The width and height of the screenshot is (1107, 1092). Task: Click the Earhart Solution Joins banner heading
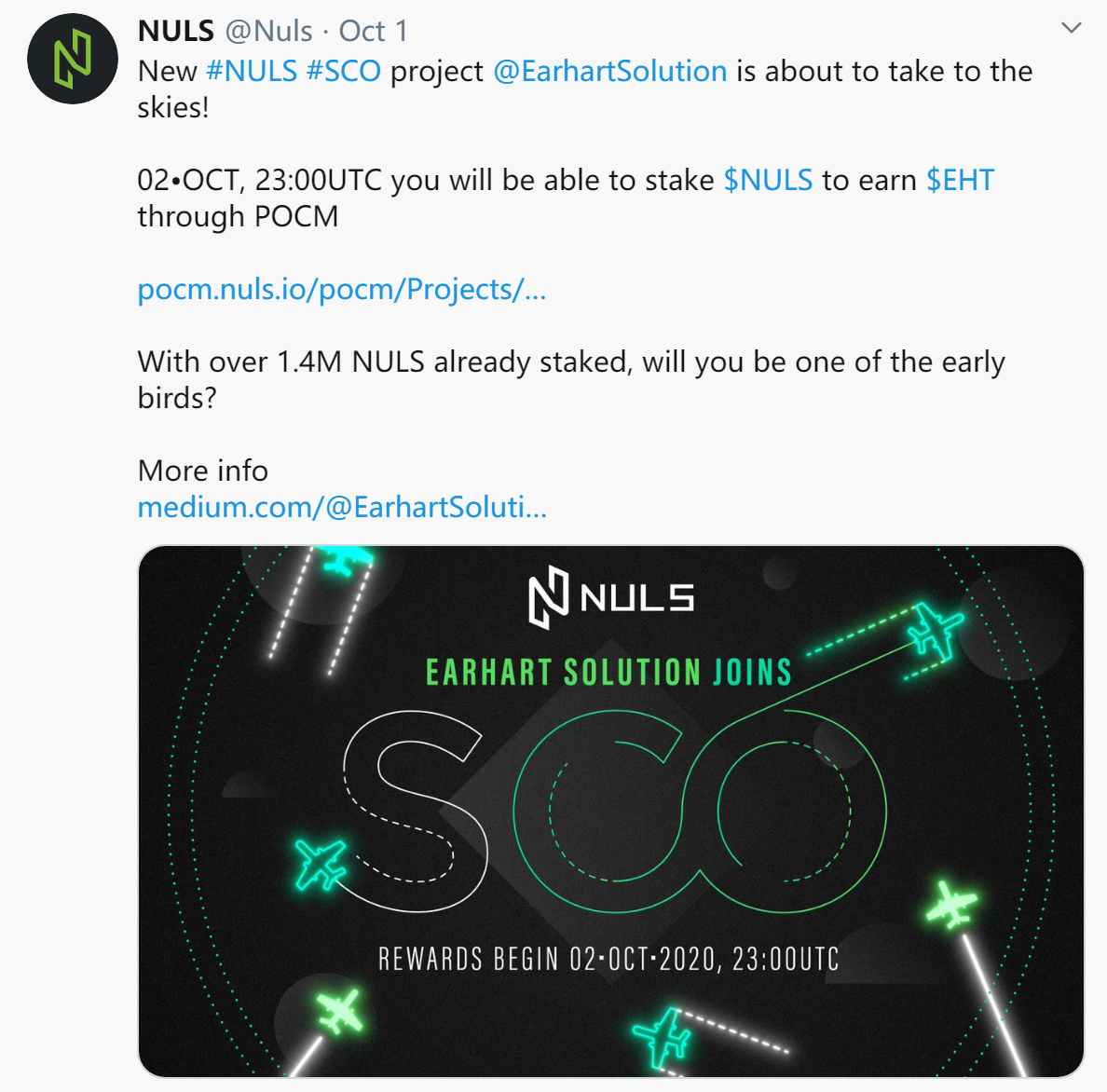608,672
